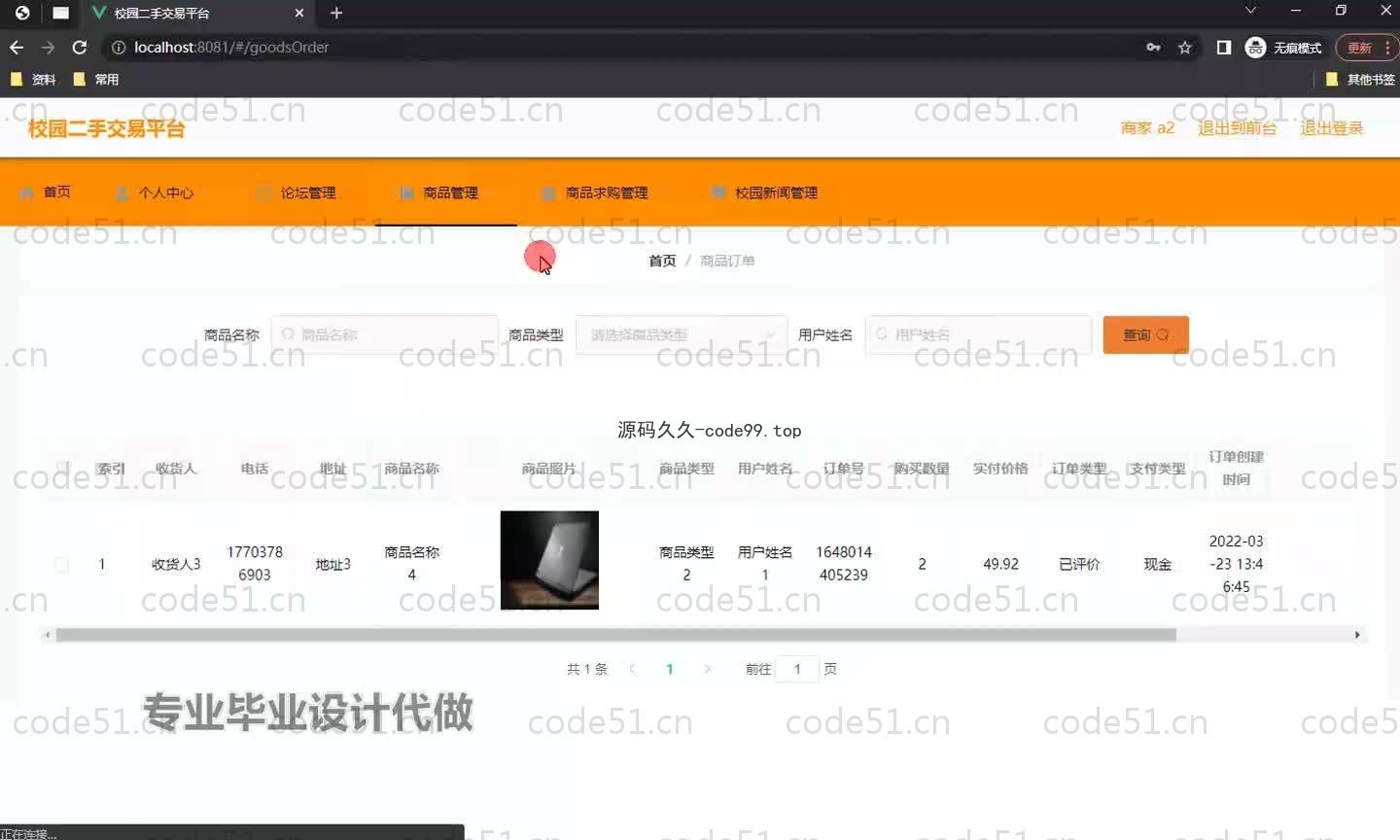
Task: Click 退出到前台 link
Action: point(1237,127)
